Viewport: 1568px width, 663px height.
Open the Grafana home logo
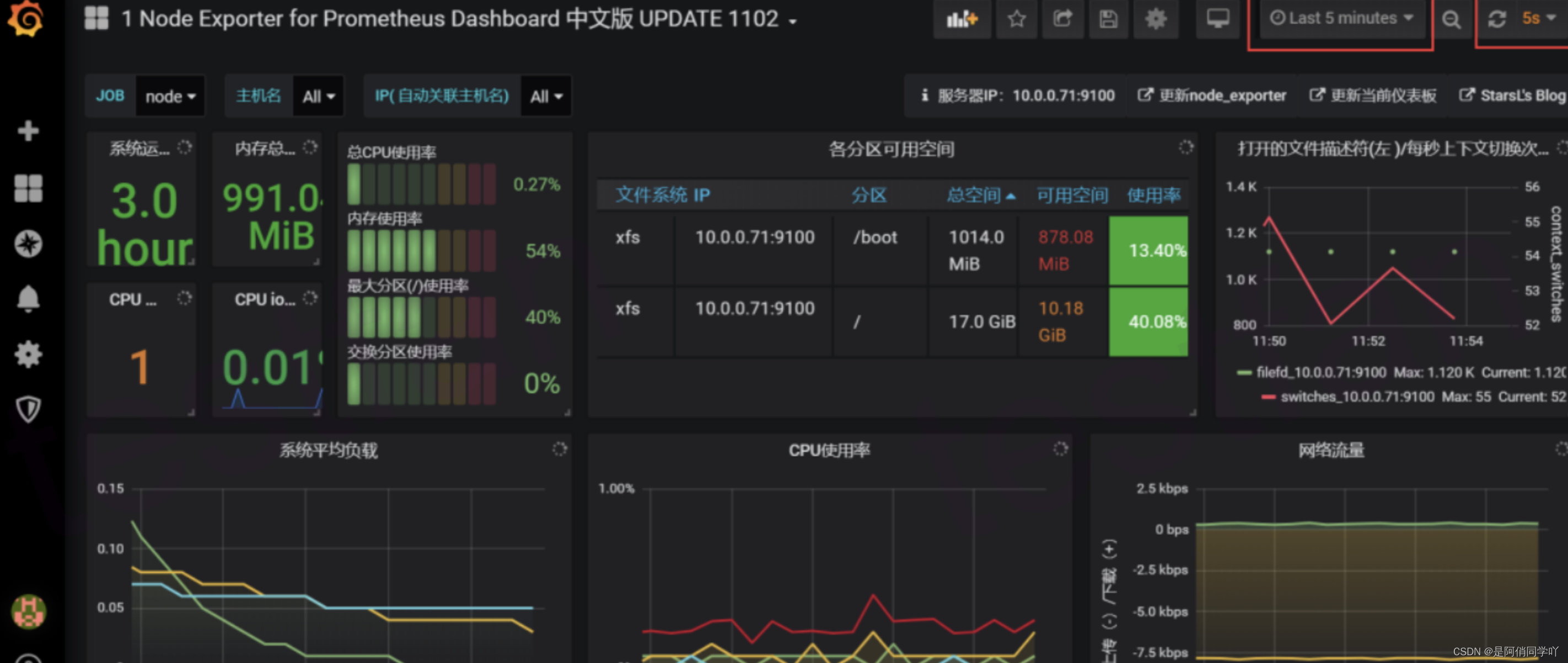[x=25, y=18]
